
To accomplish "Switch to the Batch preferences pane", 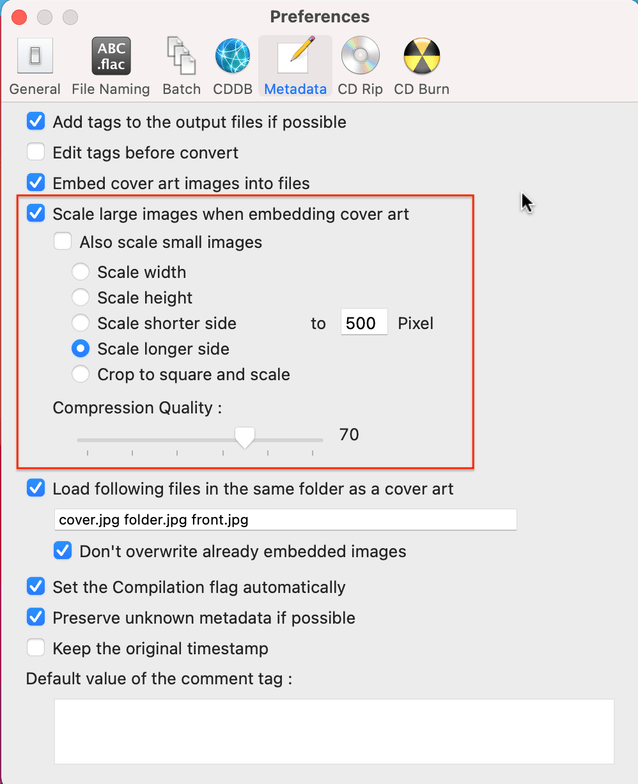I will pos(181,66).
